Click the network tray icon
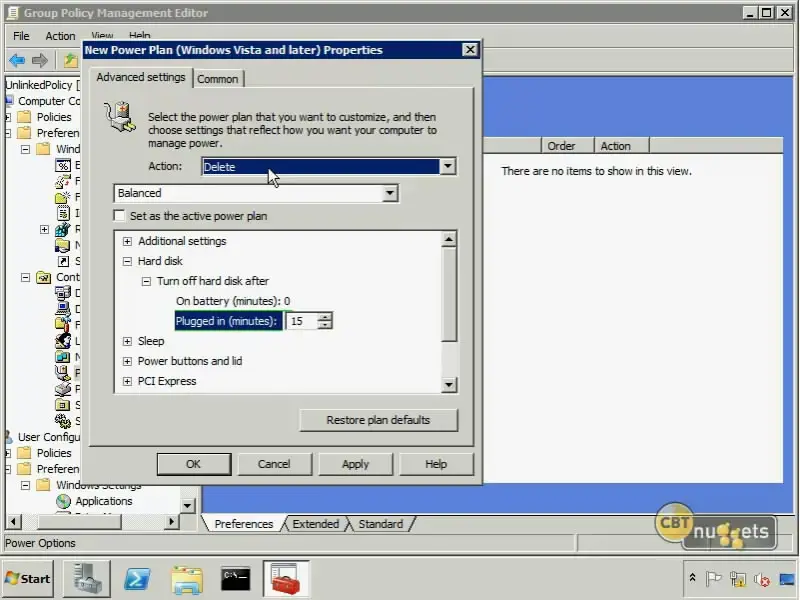 pos(737,579)
